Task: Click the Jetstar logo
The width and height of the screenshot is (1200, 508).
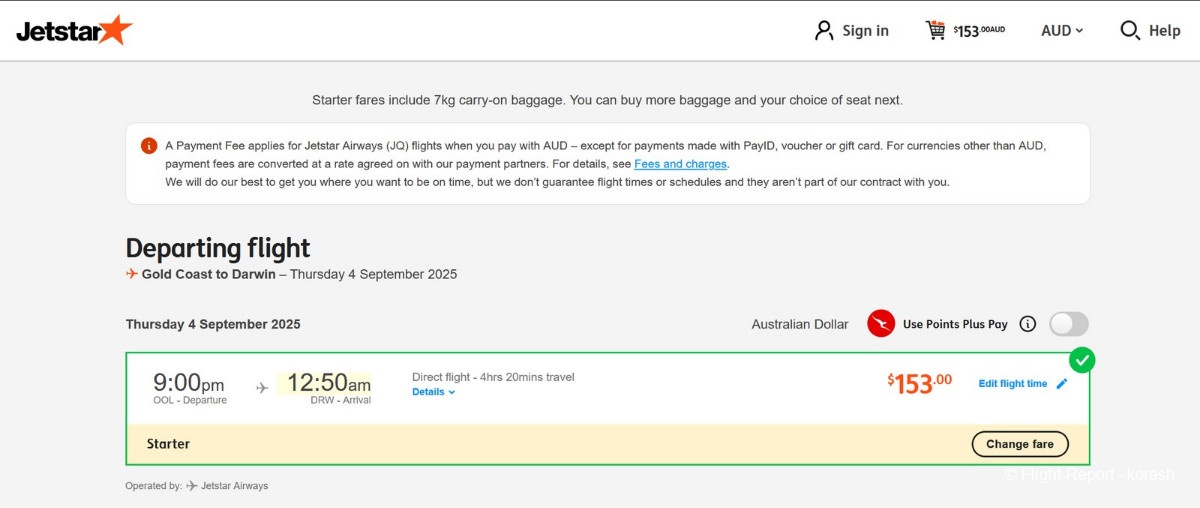Action: (74, 31)
